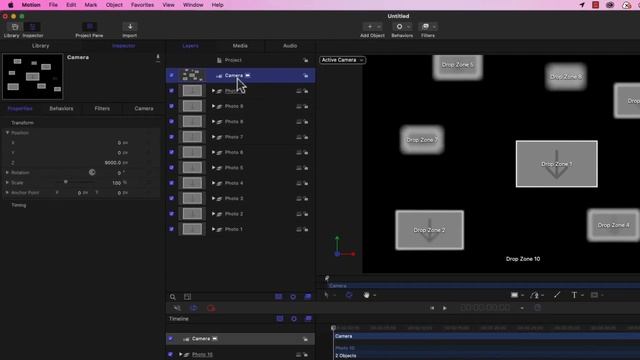
Task: Click the Rotation dial control
Action: 92,172
